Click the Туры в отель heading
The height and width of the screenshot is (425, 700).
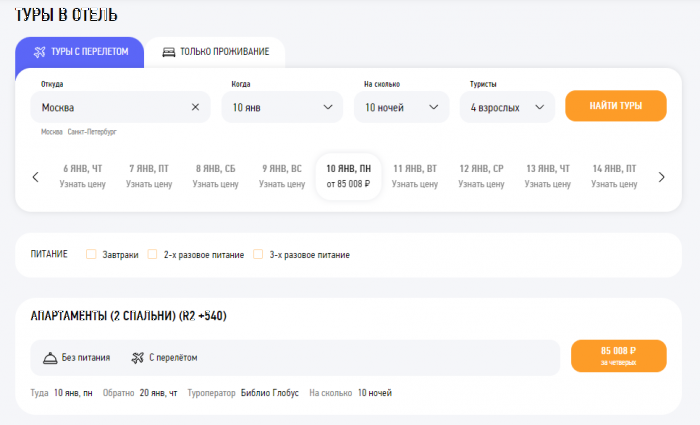pos(66,15)
